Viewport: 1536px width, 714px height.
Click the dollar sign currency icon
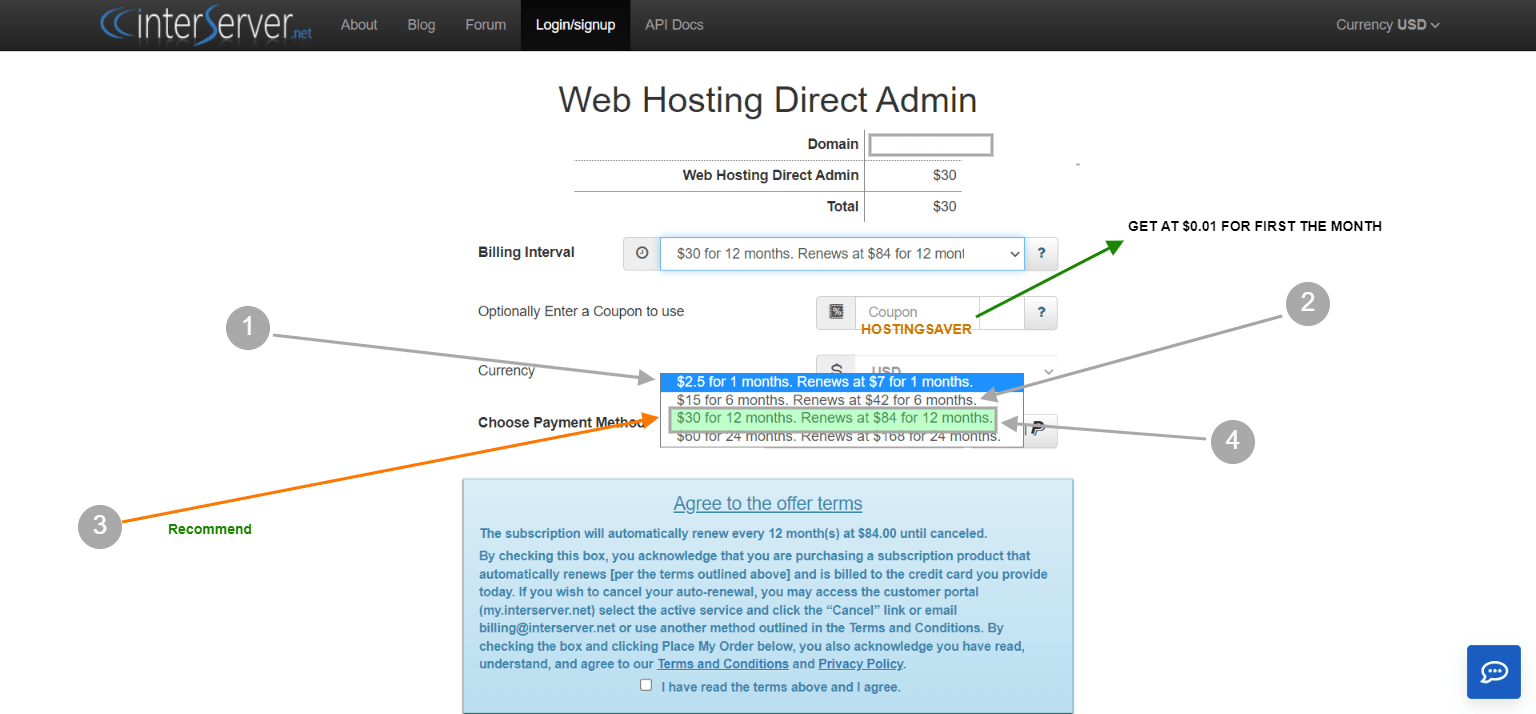click(836, 369)
